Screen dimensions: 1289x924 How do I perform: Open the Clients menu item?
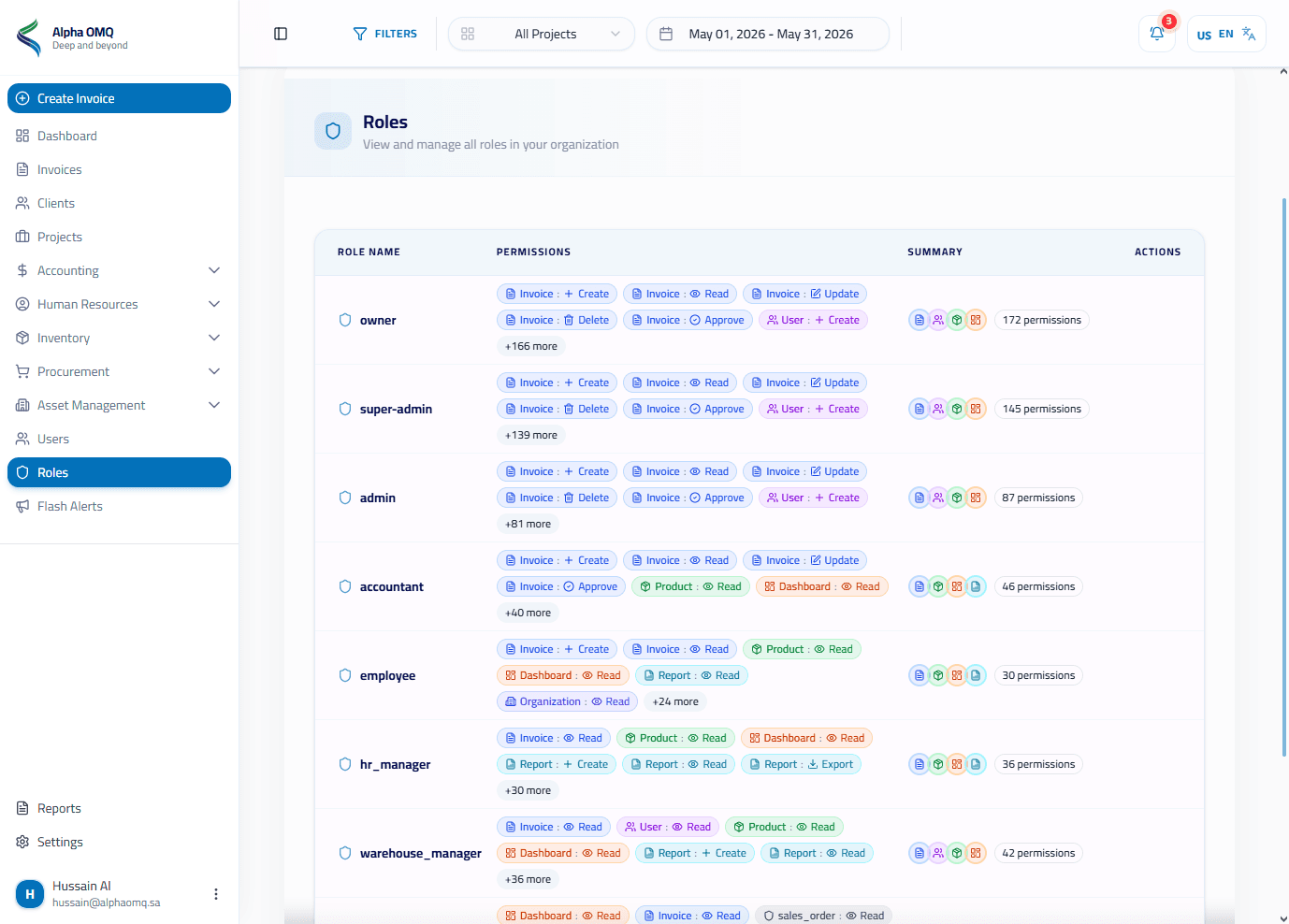(x=119, y=203)
